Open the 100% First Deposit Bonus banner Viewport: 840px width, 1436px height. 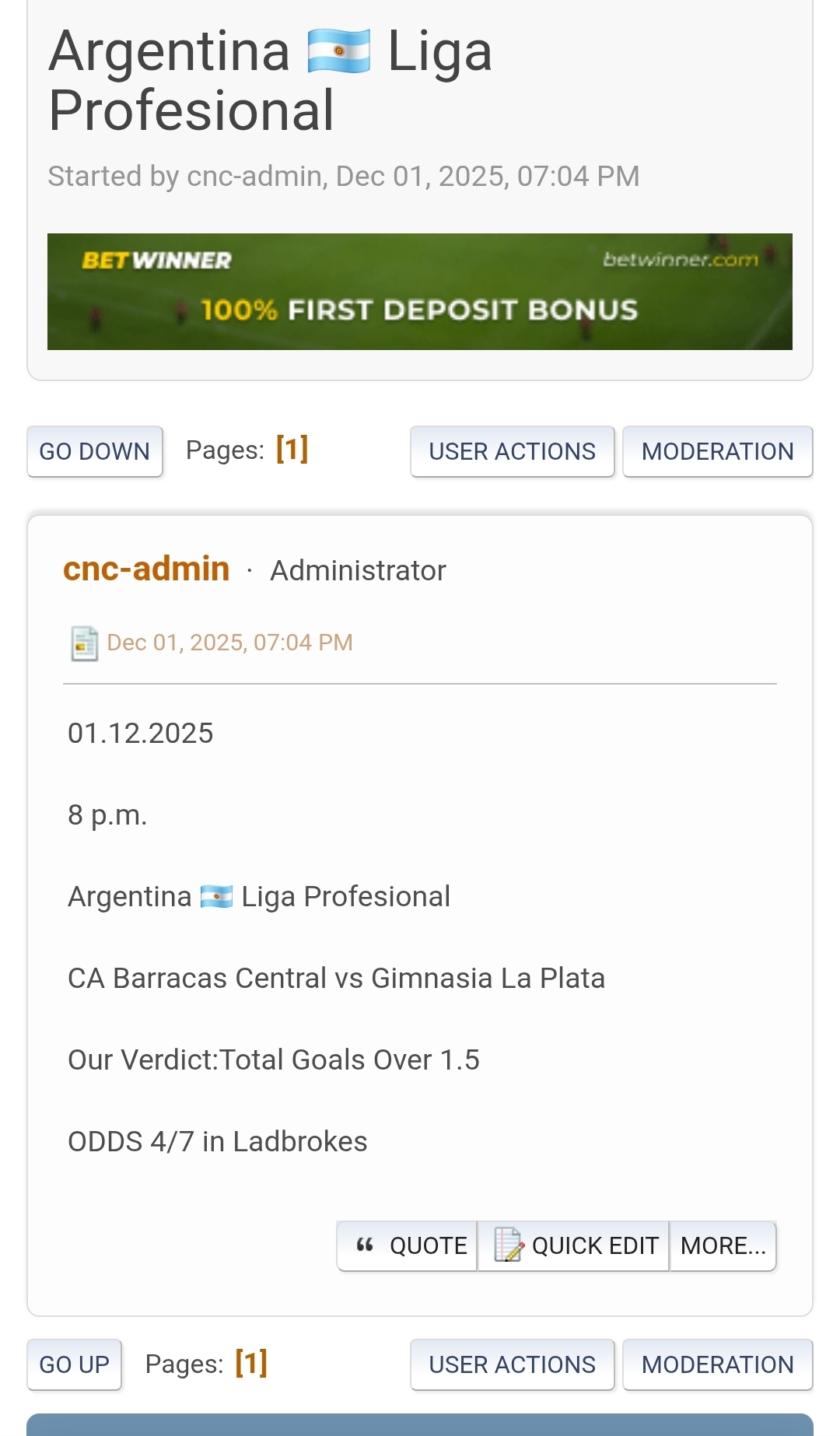[420, 310]
